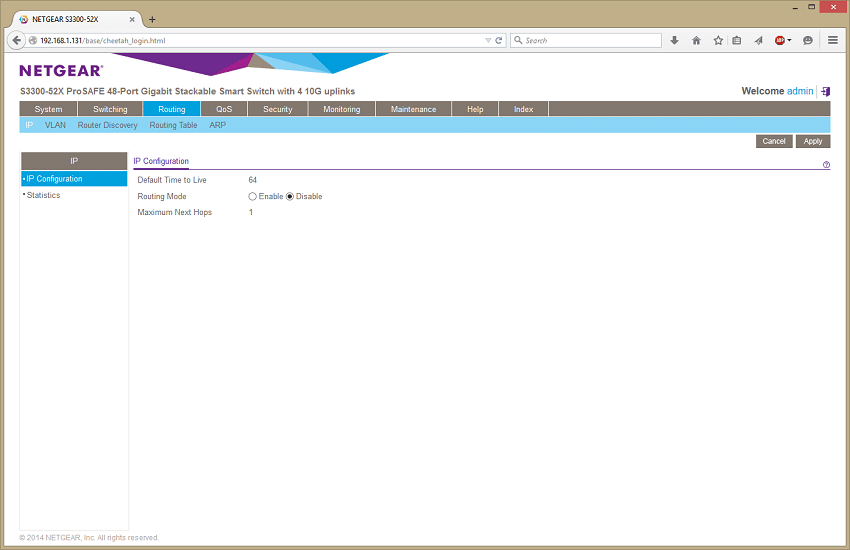Click the IP Configuration section heading
850x550 pixels.
tap(161, 161)
